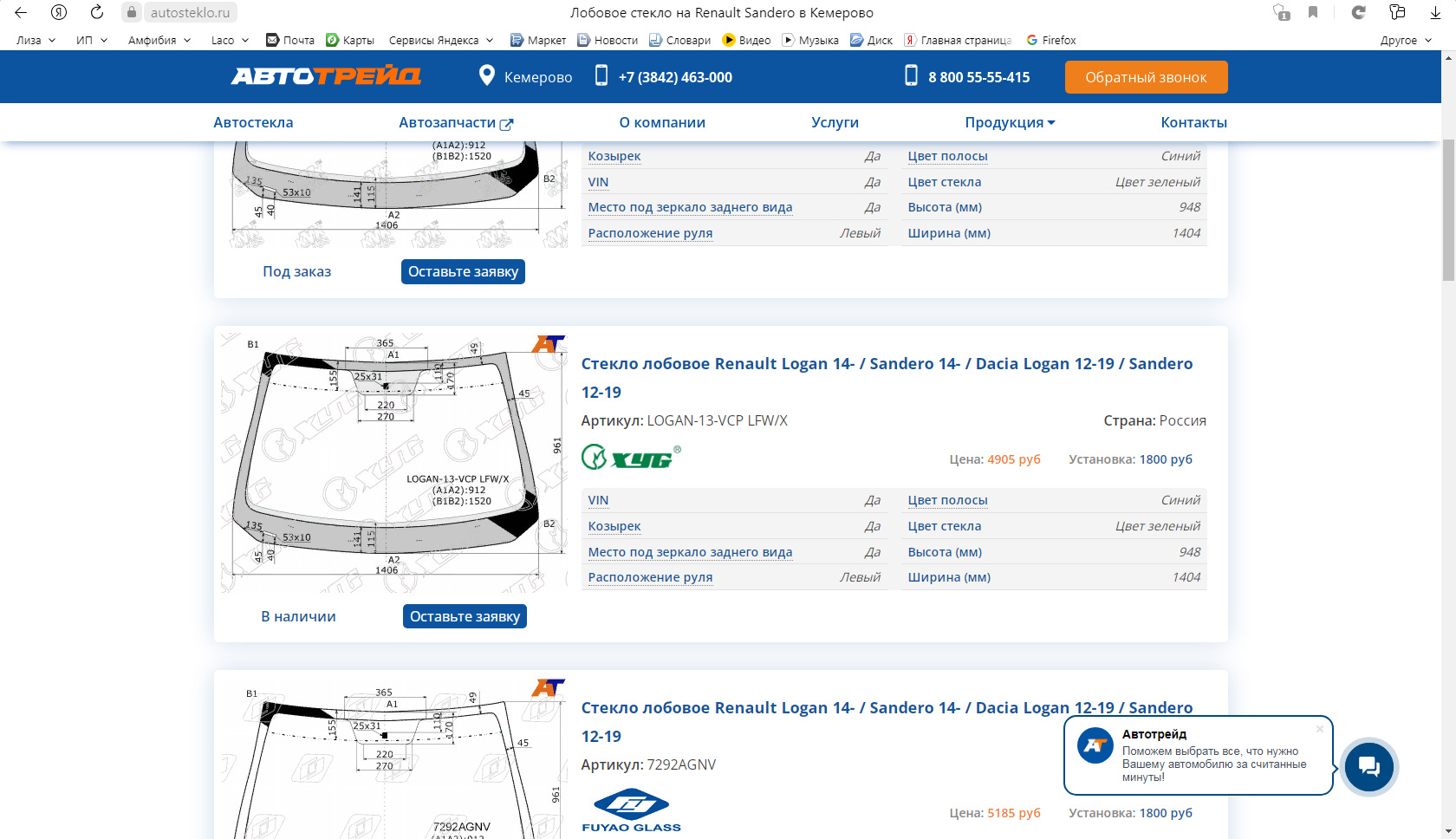Open the Карты bookmark

(350, 40)
